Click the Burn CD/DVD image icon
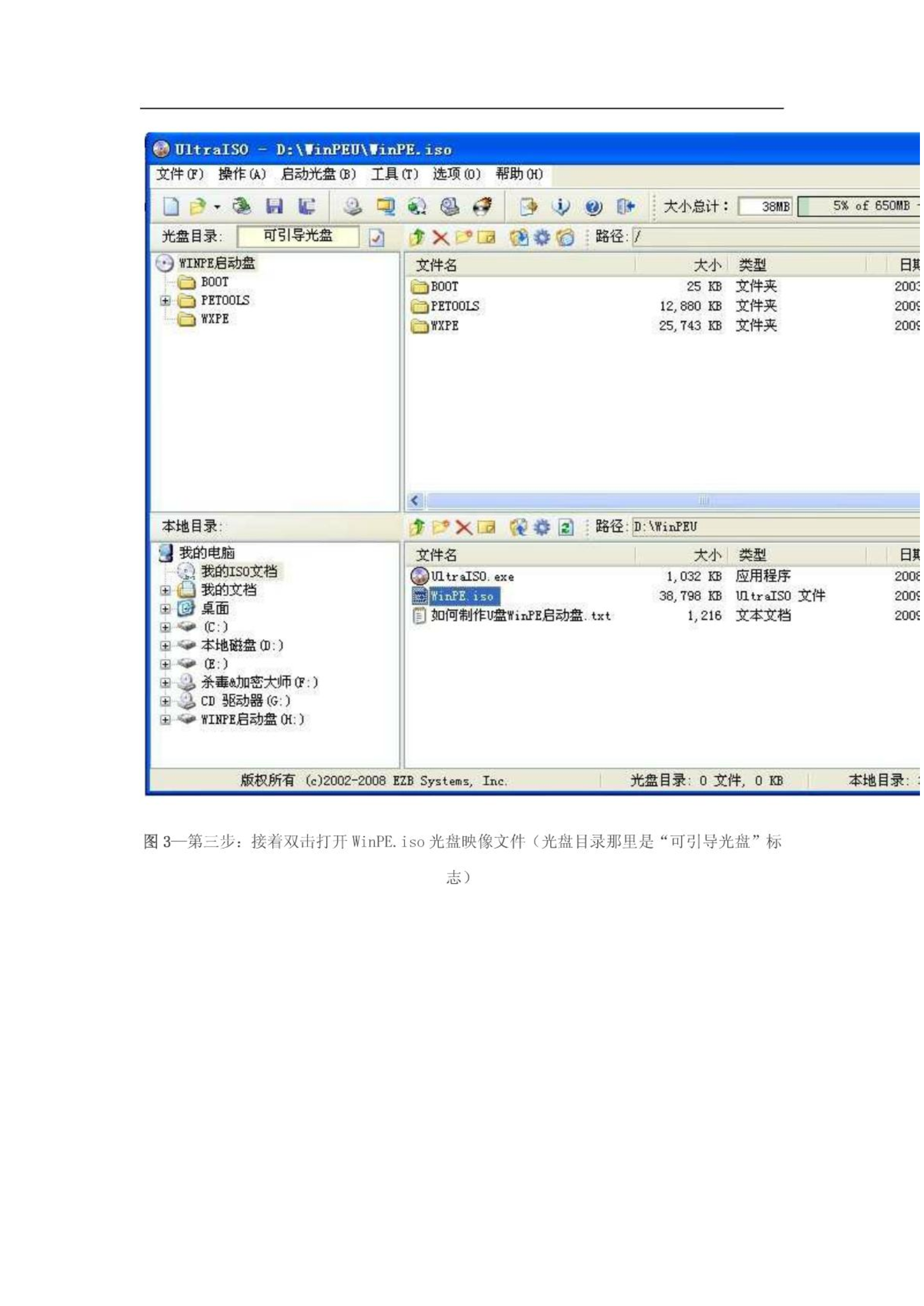The image size is (924, 1306). point(483,207)
